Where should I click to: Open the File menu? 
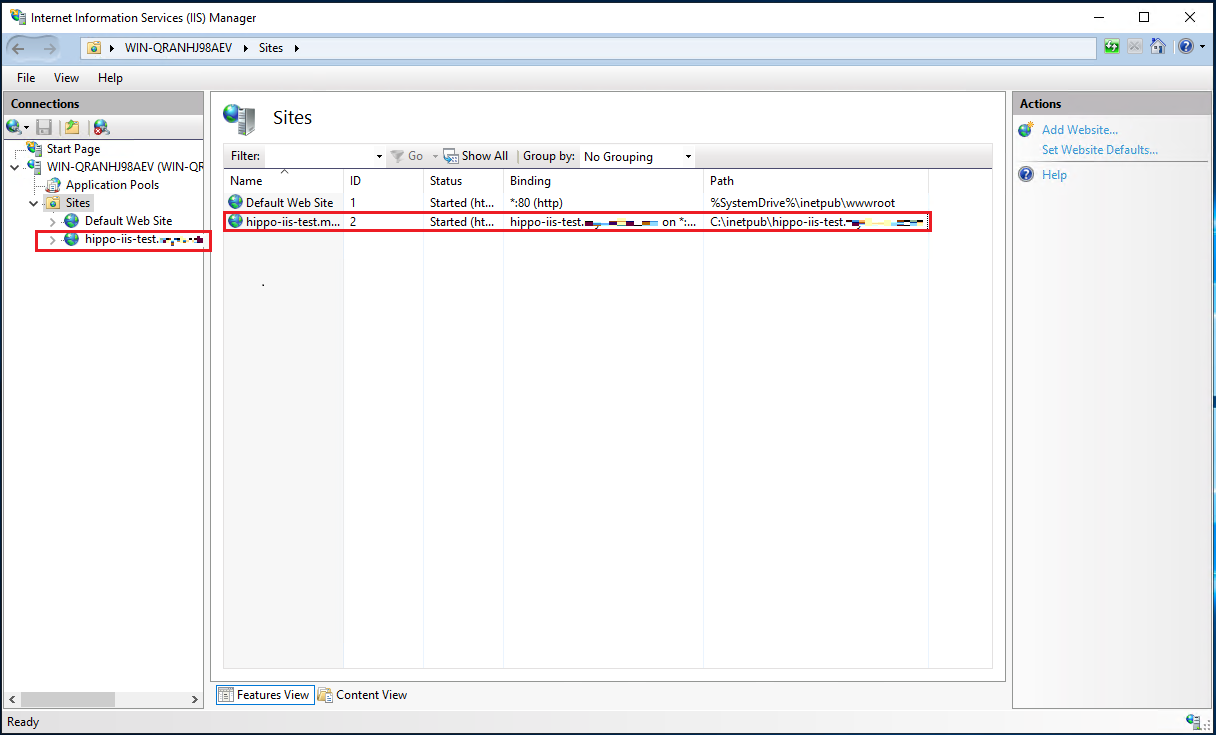pos(26,78)
